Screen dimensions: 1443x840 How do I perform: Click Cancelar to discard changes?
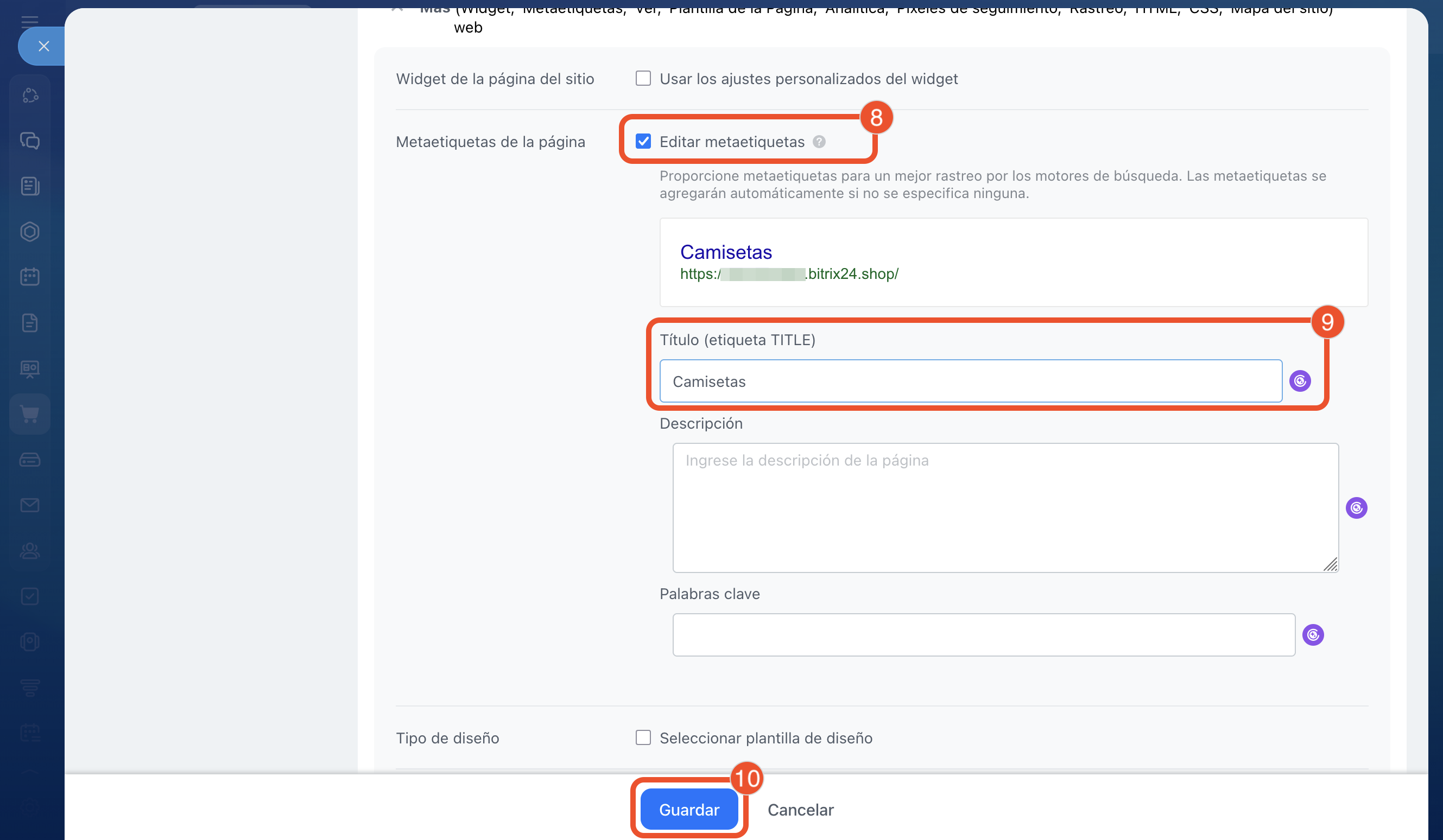(800, 810)
